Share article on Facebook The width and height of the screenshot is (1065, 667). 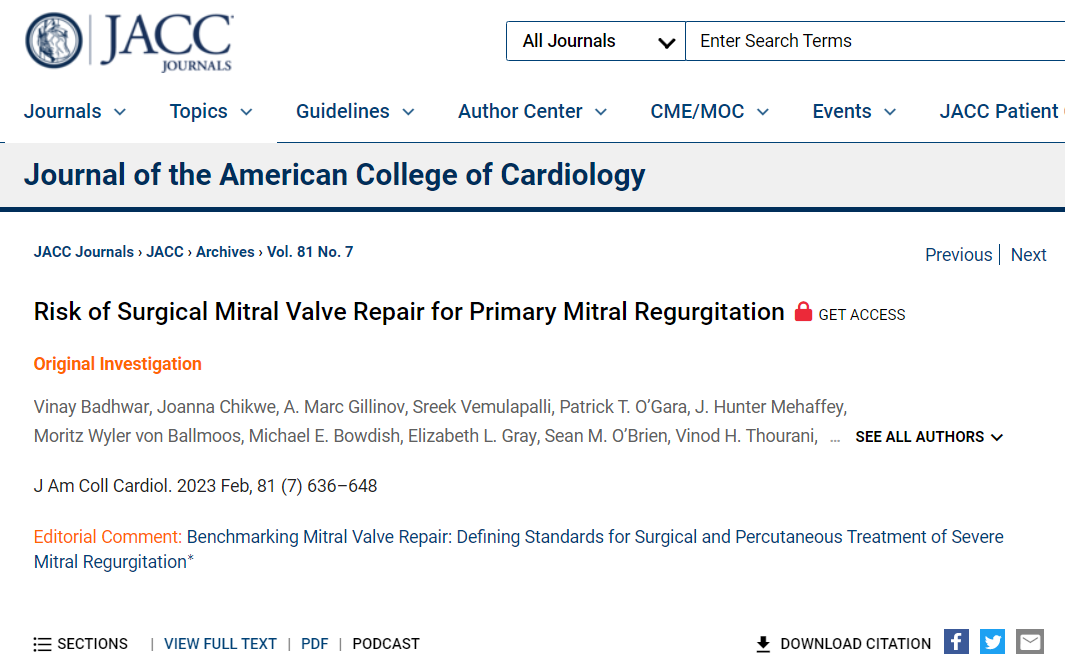(x=956, y=642)
